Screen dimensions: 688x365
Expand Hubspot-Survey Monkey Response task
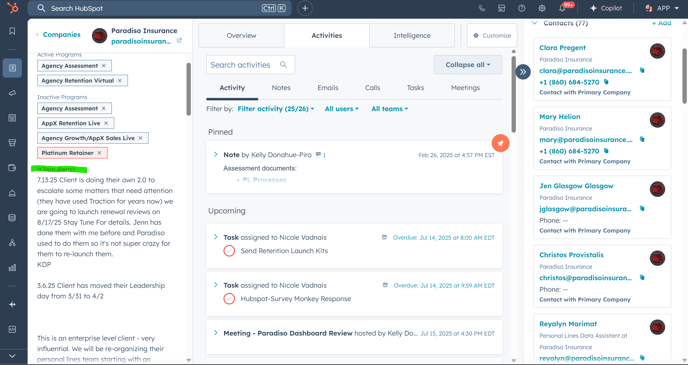coord(215,285)
